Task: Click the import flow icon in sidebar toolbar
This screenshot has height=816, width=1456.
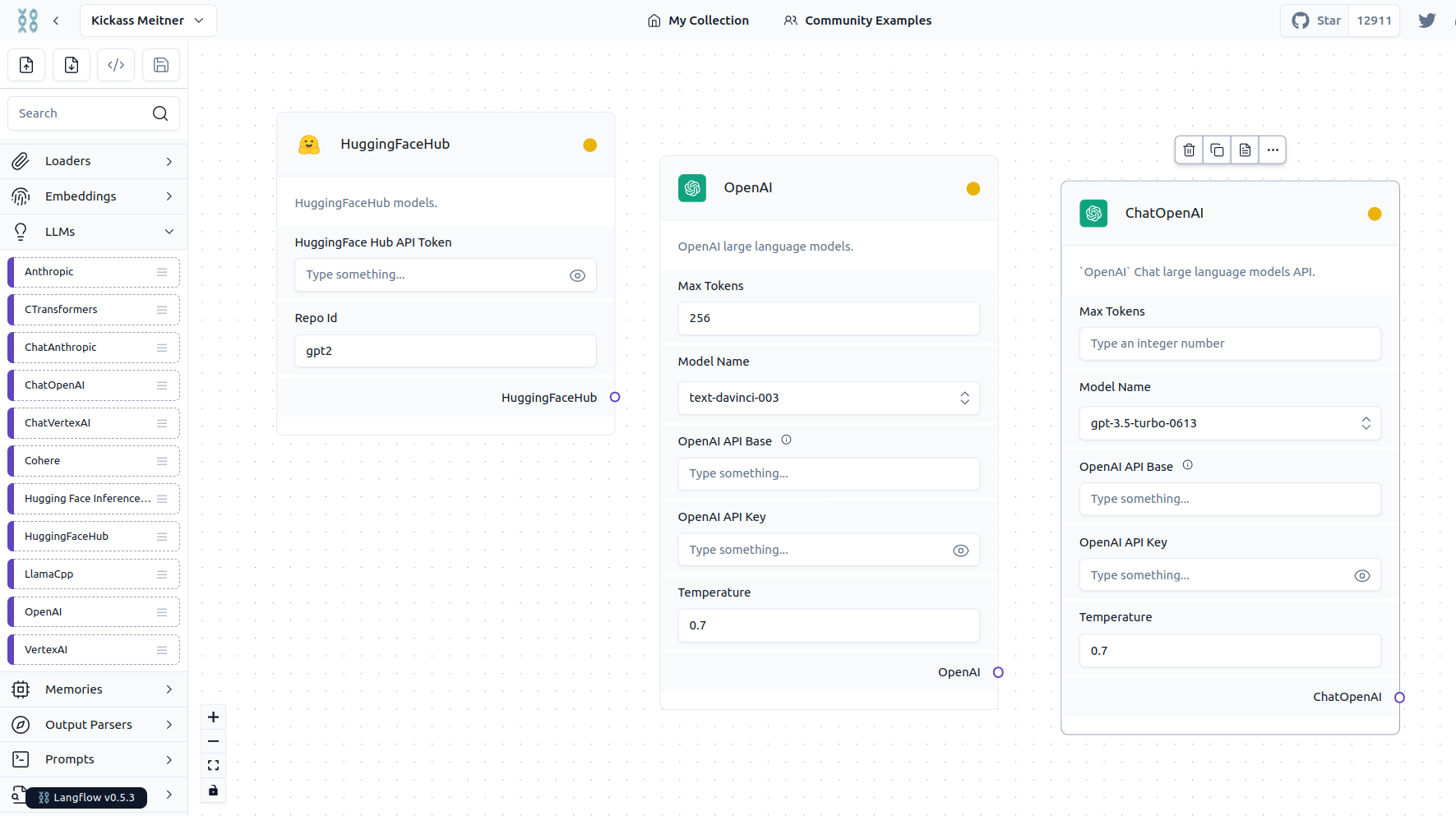Action: (x=26, y=65)
